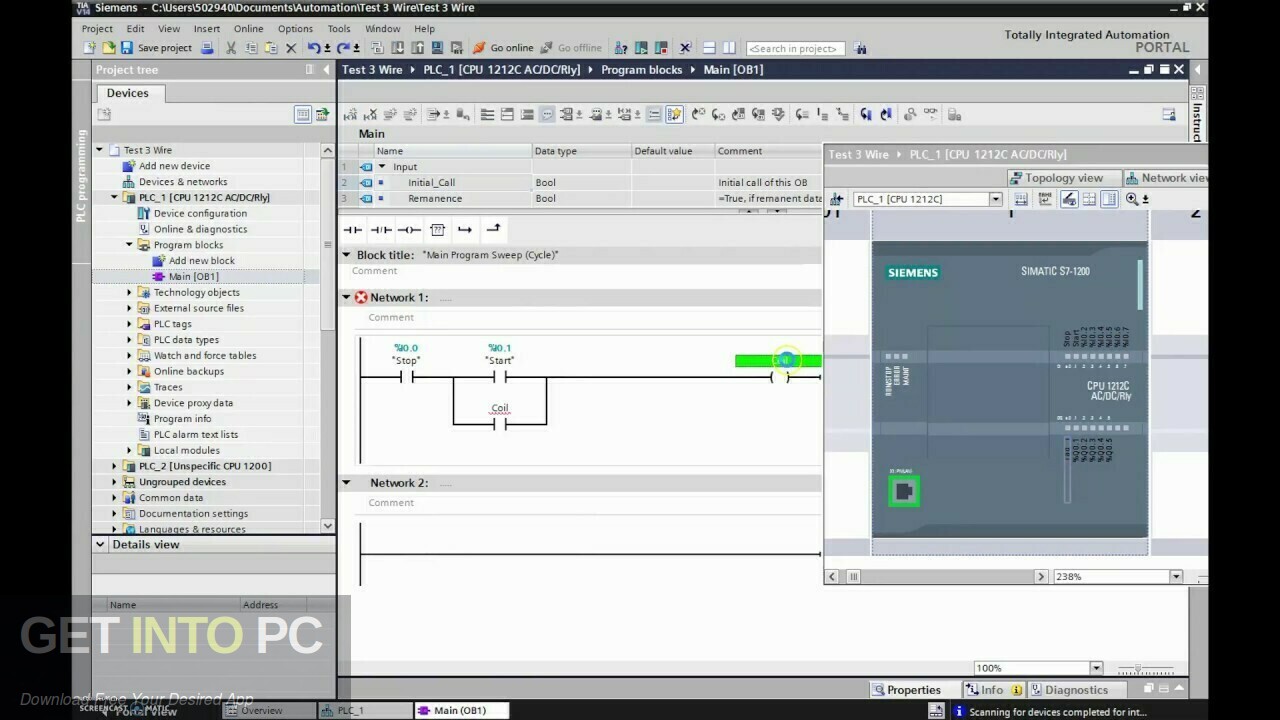The image size is (1280, 720).
Task: Select the Coil parallel branch contact
Action: [500, 424]
